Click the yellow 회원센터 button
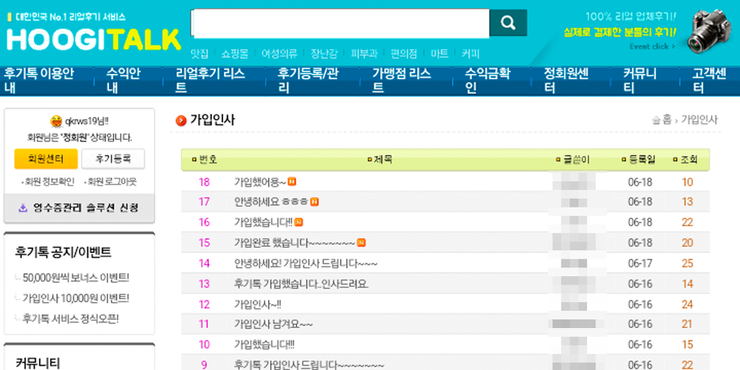 click(46, 159)
